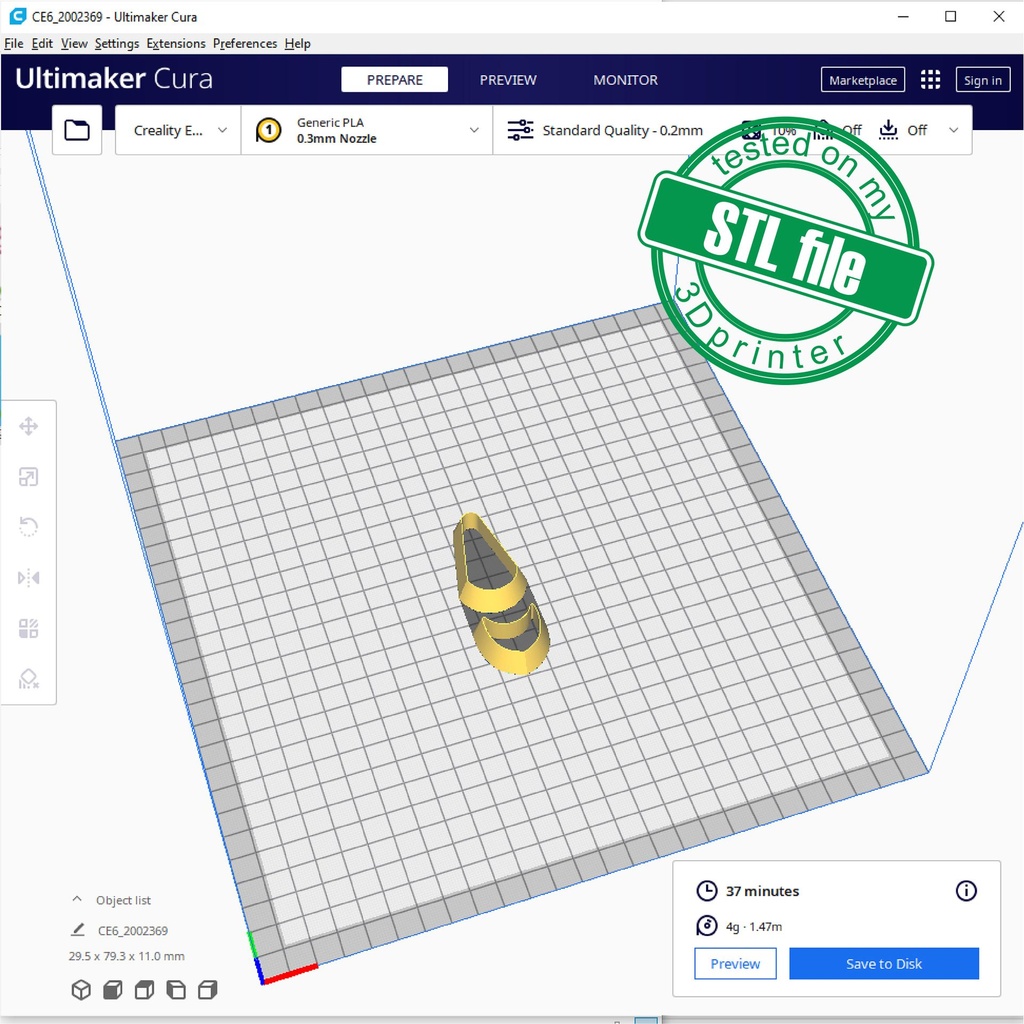The image size is (1024, 1024).
Task: Open the Marketplace button
Action: [x=862, y=80]
